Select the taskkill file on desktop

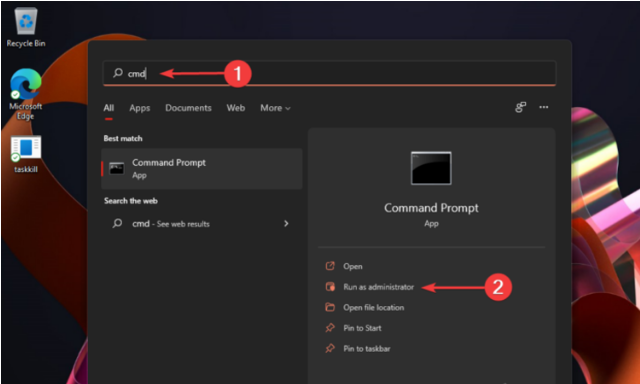(x=26, y=154)
